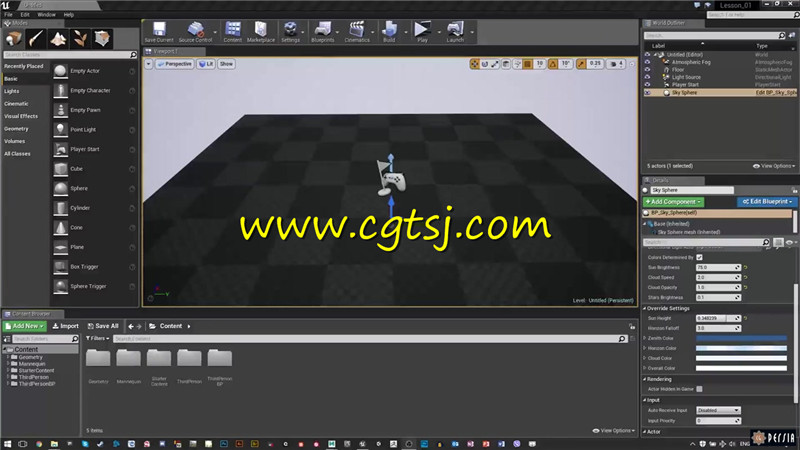800x450 pixels.
Task: Select the Cube shape icon
Action: [61, 169]
